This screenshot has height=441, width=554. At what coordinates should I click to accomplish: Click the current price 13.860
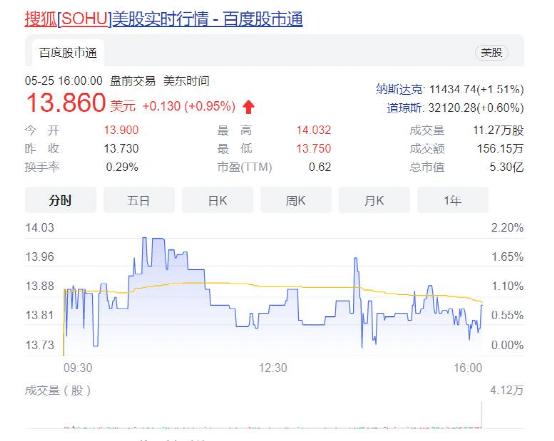point(66,103)
